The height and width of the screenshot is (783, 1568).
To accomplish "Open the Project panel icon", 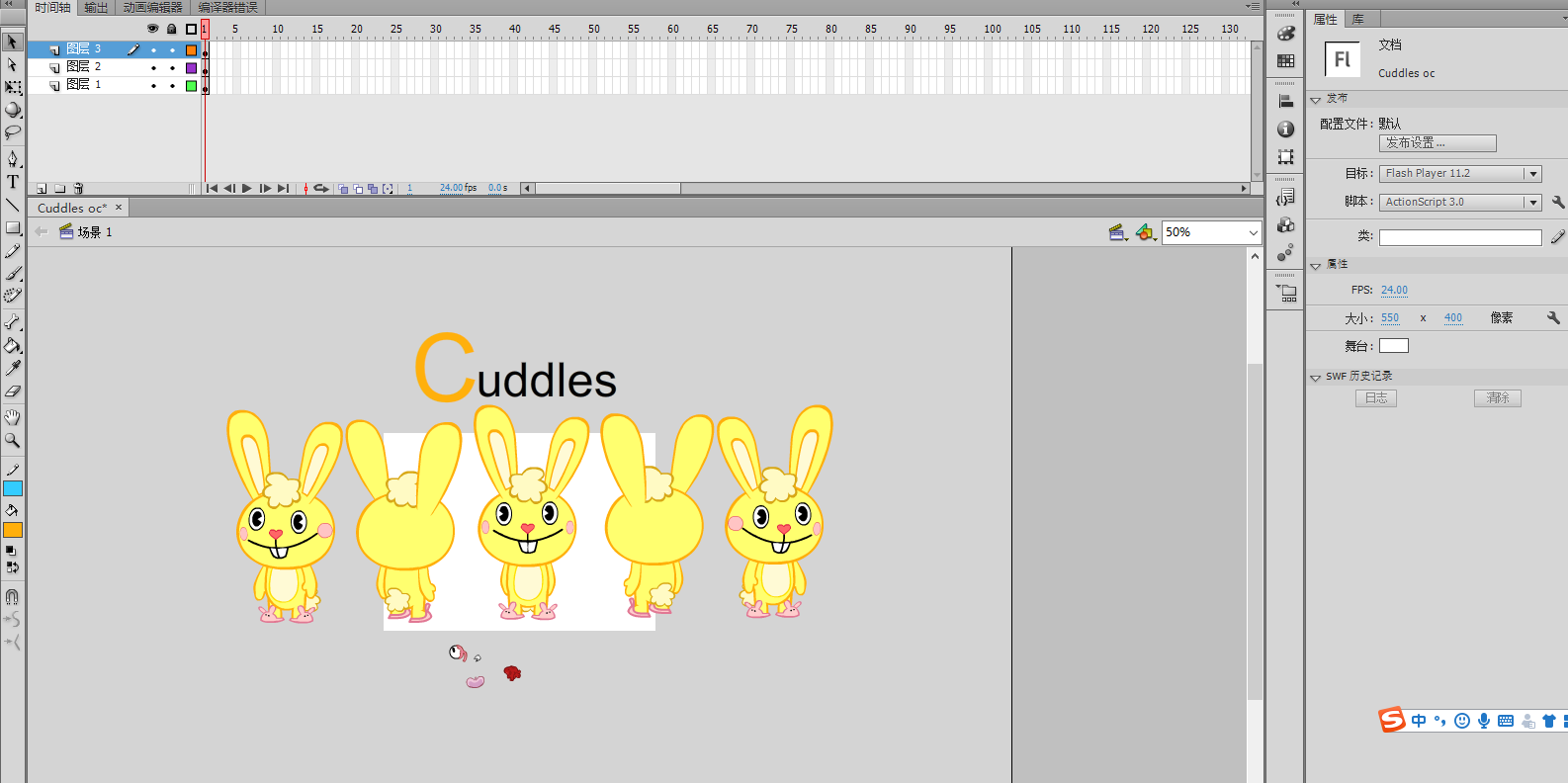I will [1286, 294].
